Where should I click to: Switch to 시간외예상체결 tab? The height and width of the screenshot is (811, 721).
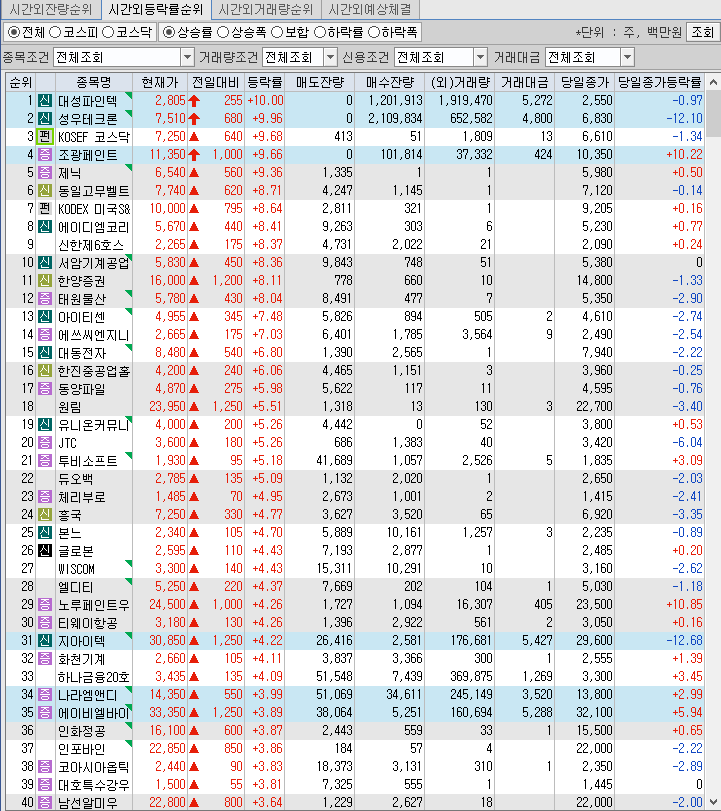pyautogui.click(x=370, y=9)
